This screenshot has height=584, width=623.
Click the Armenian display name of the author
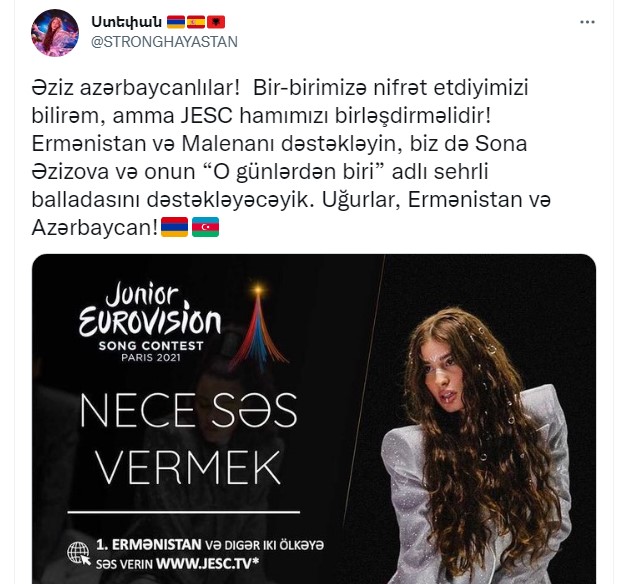point(126,21)
